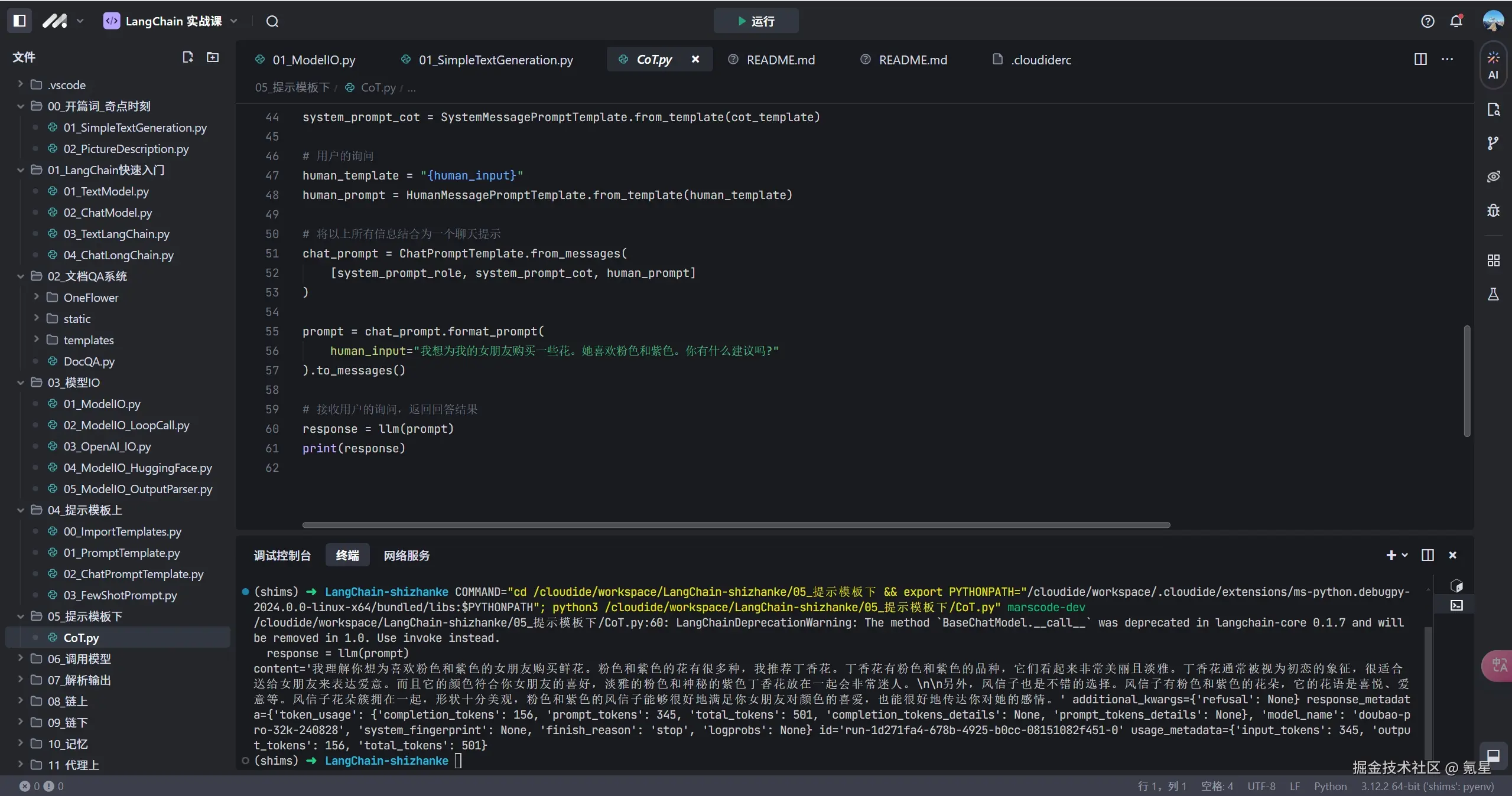
Task: Toggle split terminal panel
Action: click(x=1428, y=555)
